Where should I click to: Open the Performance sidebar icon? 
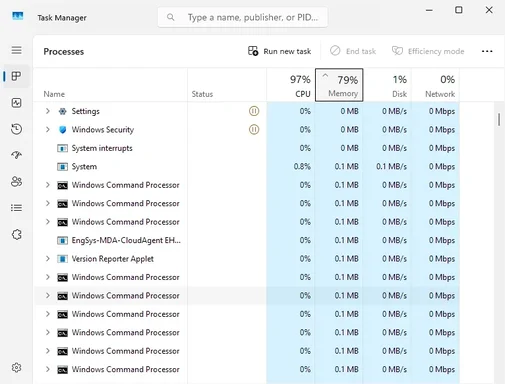(x=16, y=103)
